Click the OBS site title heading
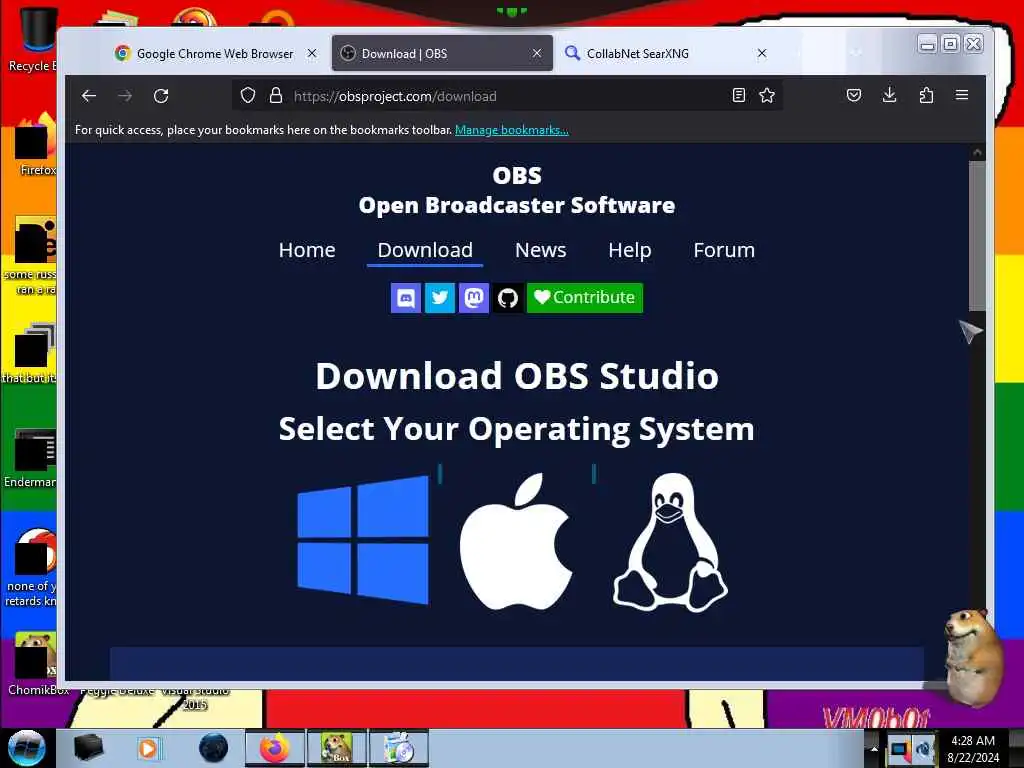Screen dimensions: 1024x768 pos(517,190)
